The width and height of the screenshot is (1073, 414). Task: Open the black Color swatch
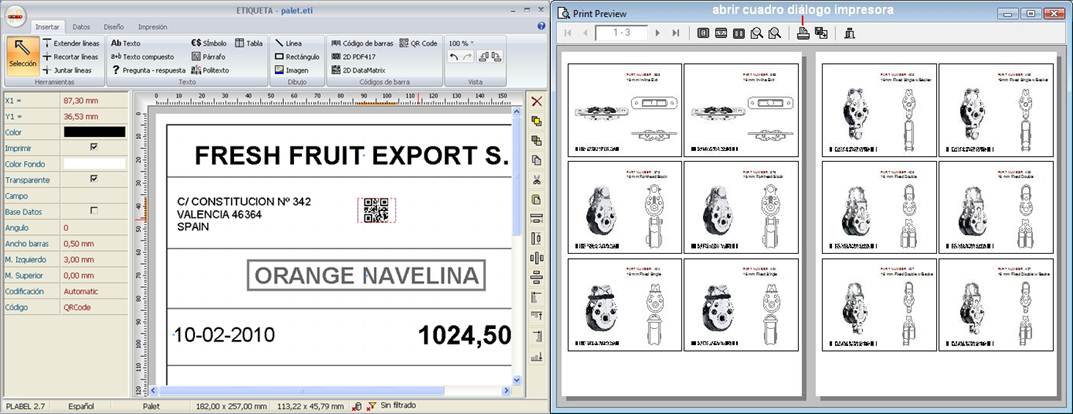coord(94,132)
